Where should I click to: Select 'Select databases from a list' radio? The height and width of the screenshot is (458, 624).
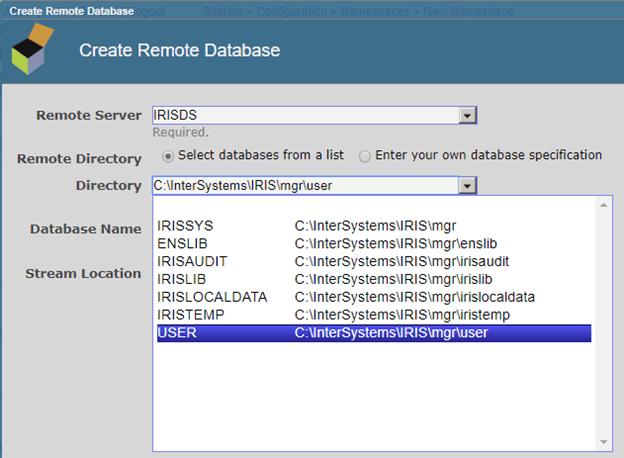click(x=168, y=156)
